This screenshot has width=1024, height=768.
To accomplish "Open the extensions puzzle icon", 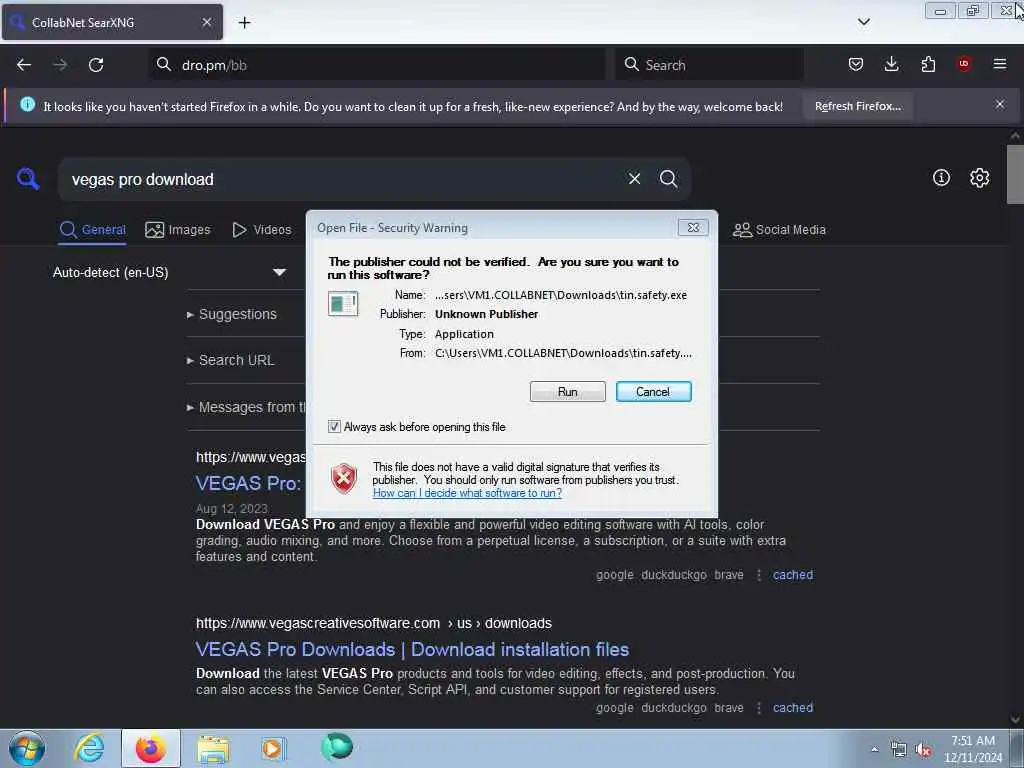I will (928, 64).
